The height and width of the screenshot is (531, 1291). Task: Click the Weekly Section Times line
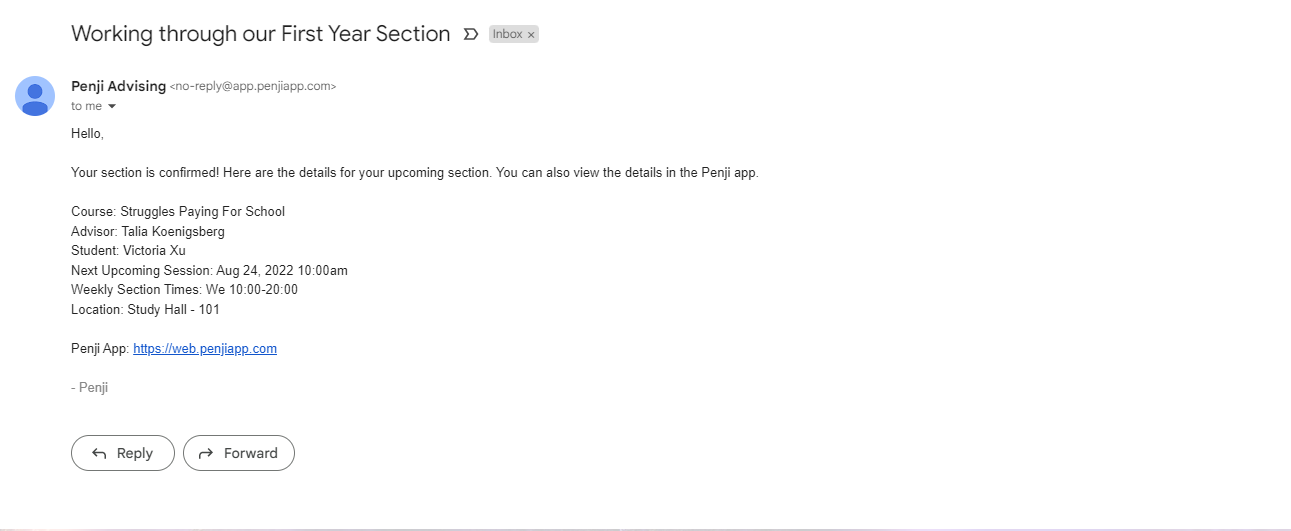(x=184, y=290)
